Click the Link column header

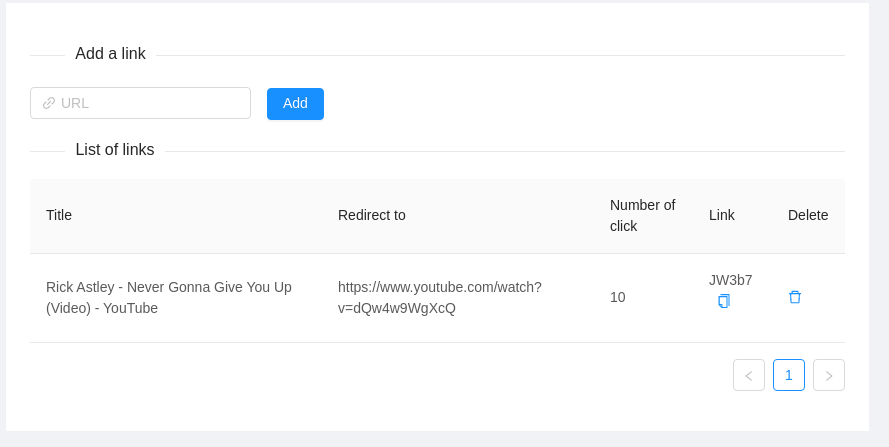(722, 215)
